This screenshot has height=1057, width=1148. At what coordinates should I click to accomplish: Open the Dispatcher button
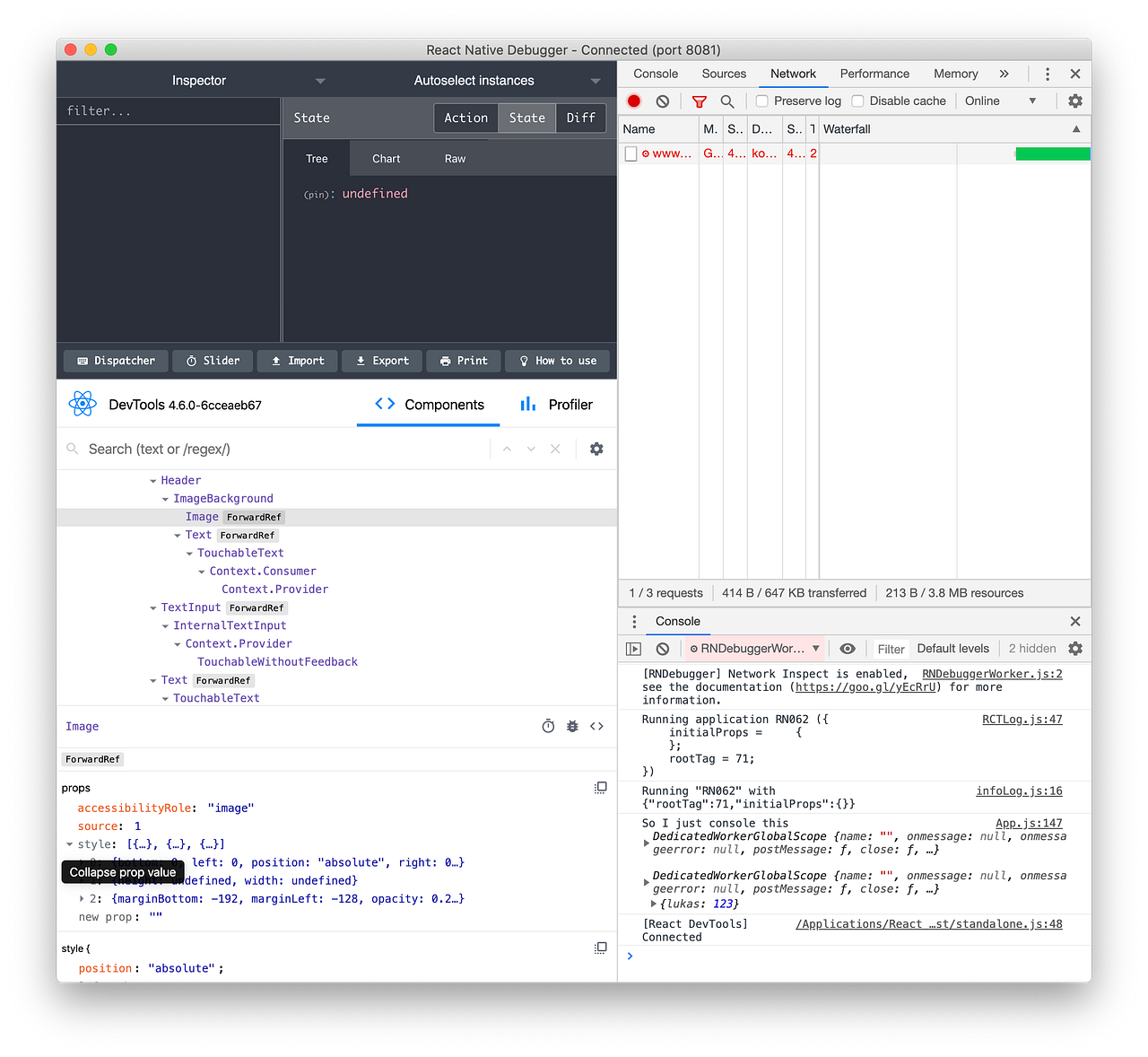(116, 361)
